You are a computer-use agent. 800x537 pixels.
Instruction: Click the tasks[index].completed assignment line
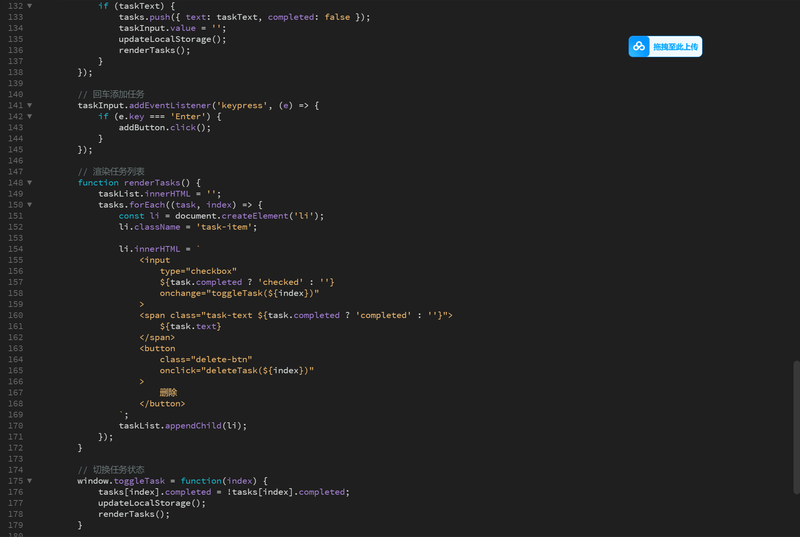click(x=224, y=492)
